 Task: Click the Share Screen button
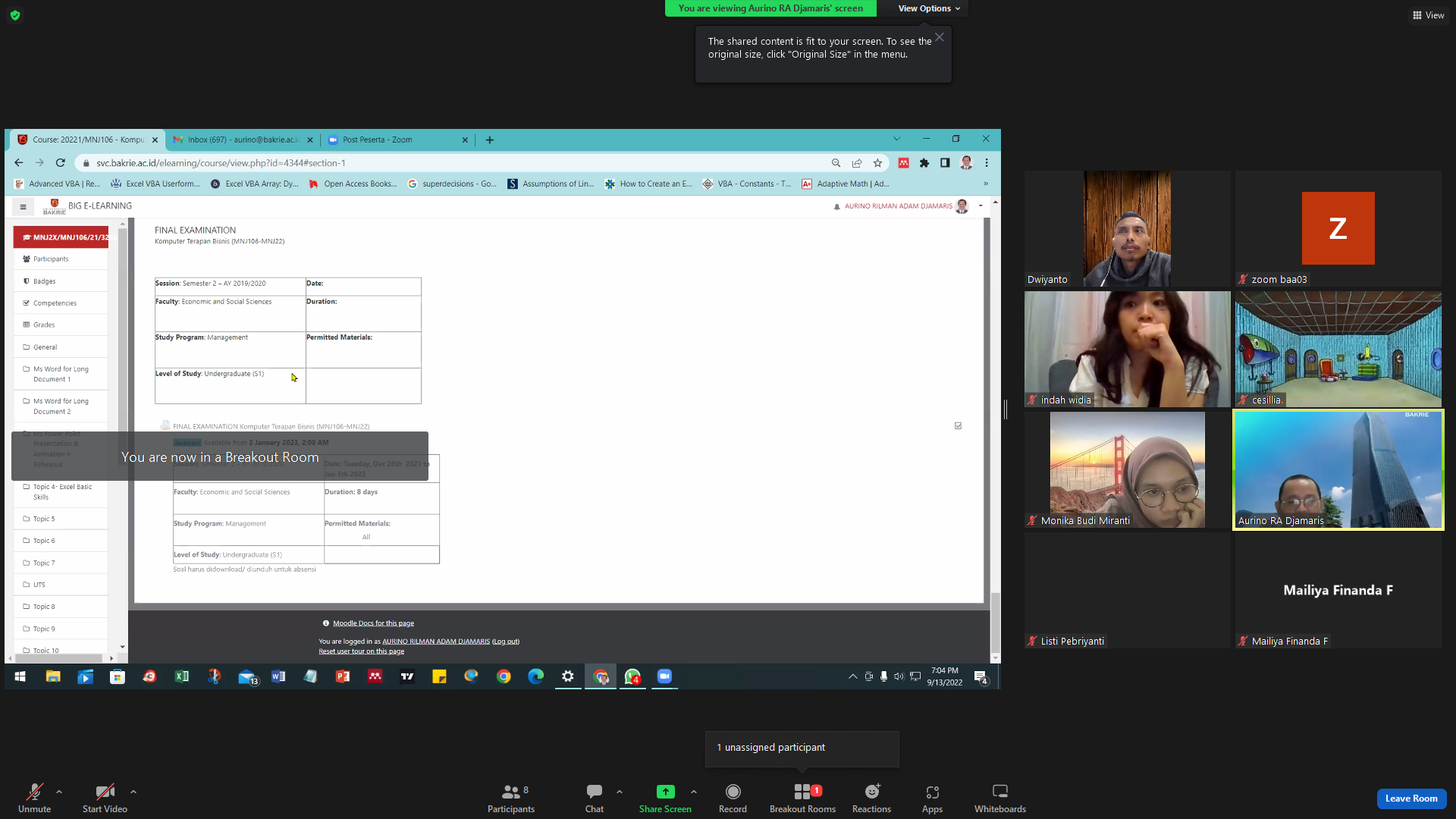tap(665, 799)
